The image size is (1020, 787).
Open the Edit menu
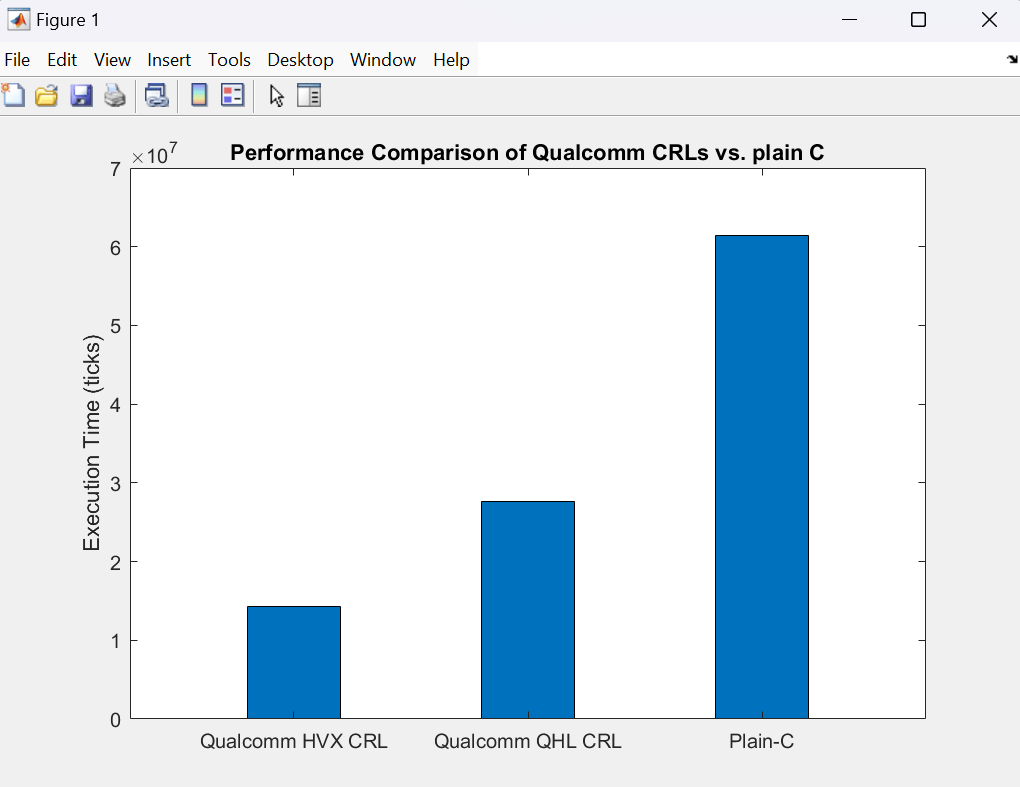pyautogui.click(x=62, y=60)
